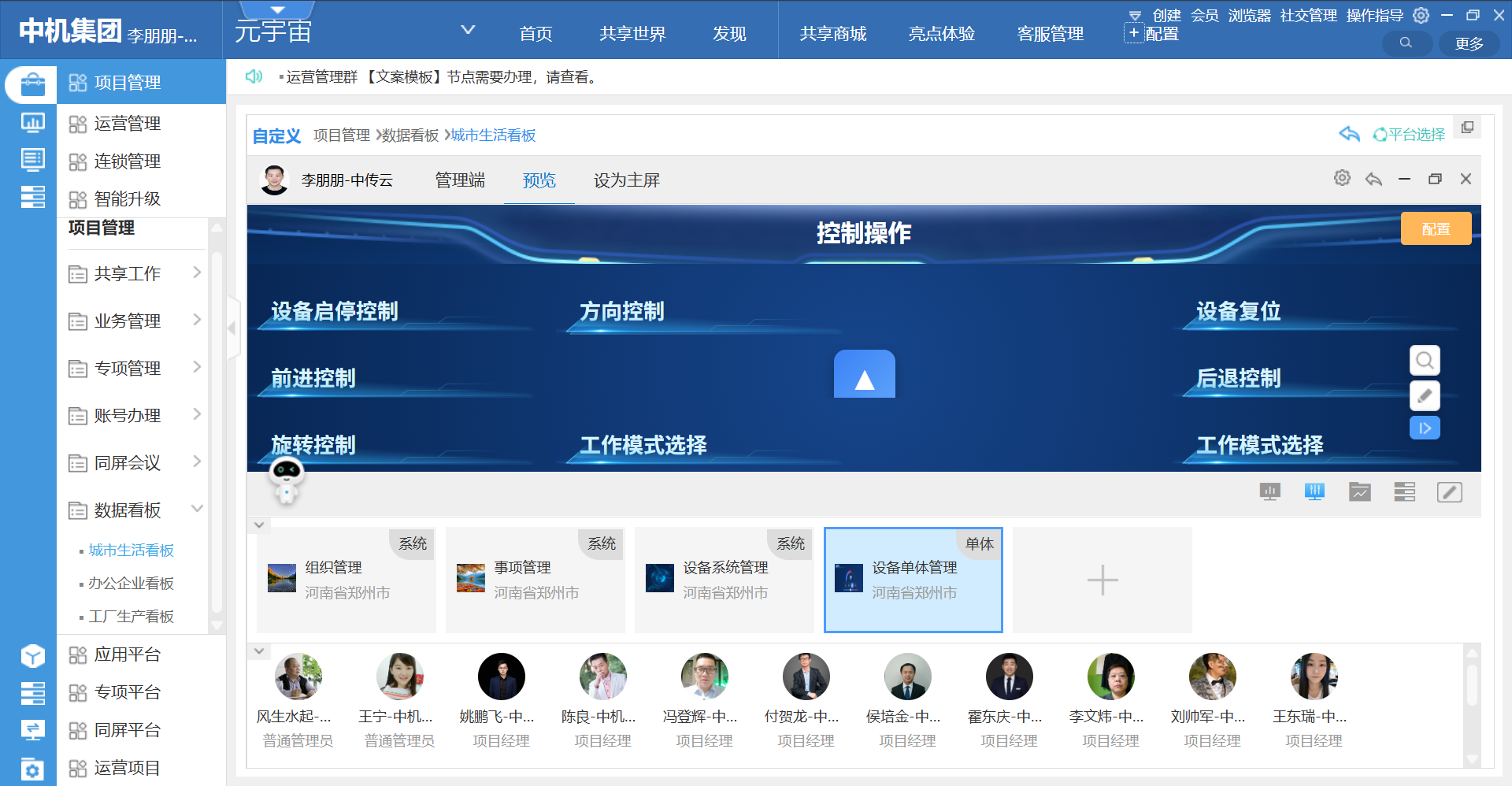The image size is (1512, 786).
Task: Click the line chart folder view icon
Action: pos(1359,492)
